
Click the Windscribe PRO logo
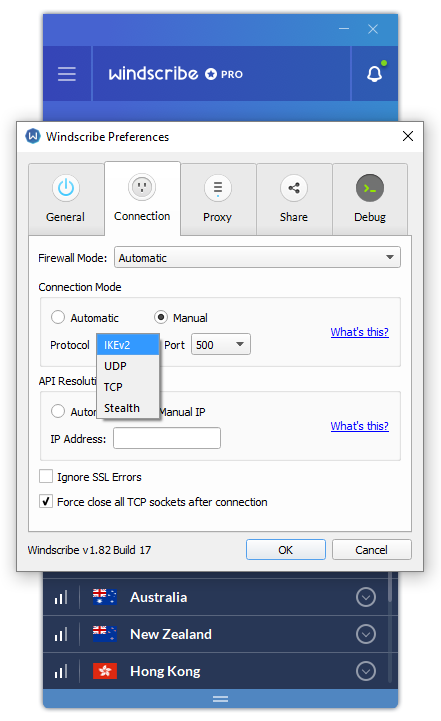[x=176, y=74]
